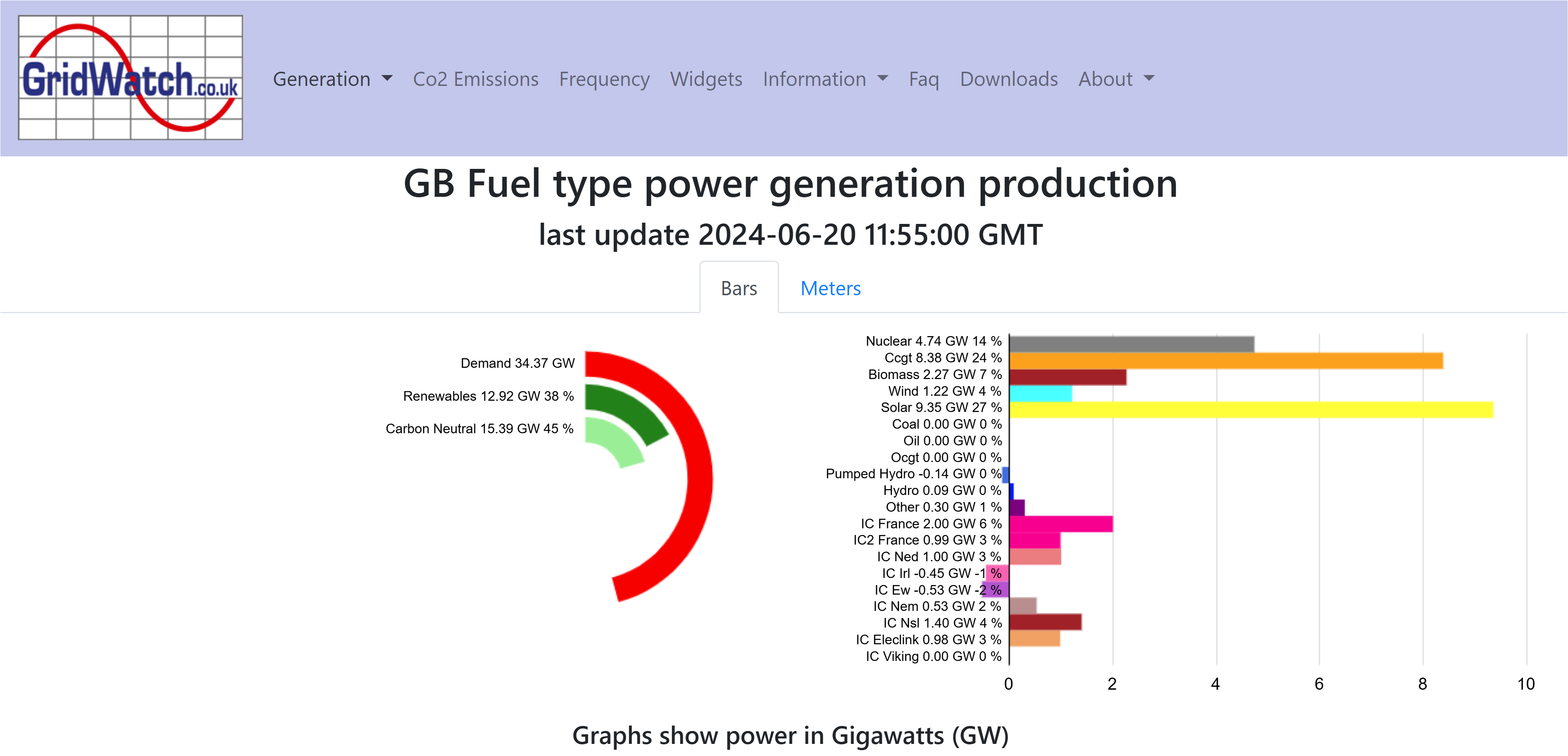
Task: Click 'IC France 2.00 GW 6 %' label
Action: coord(931,524)
